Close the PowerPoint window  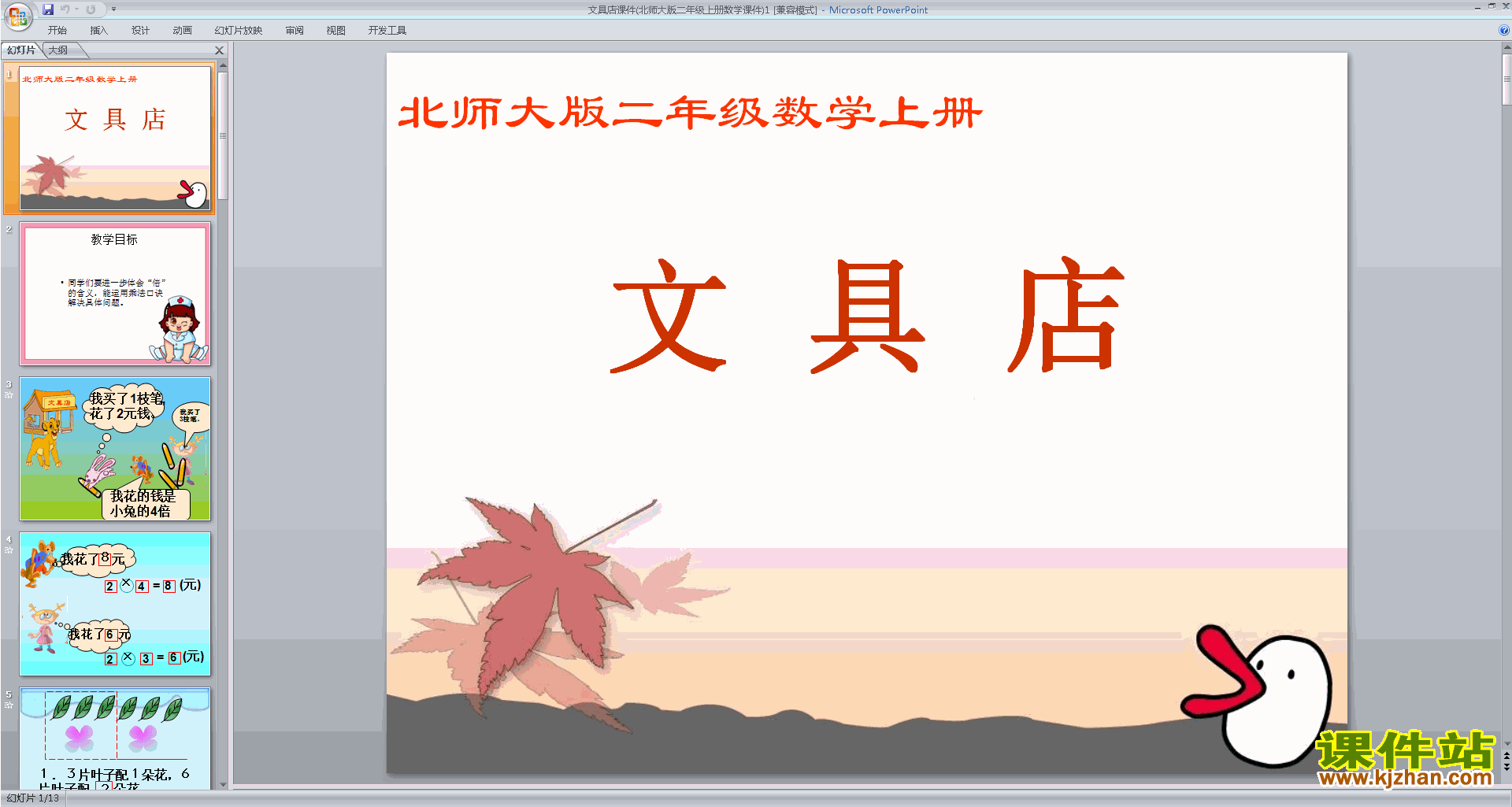click(1505, 6)
